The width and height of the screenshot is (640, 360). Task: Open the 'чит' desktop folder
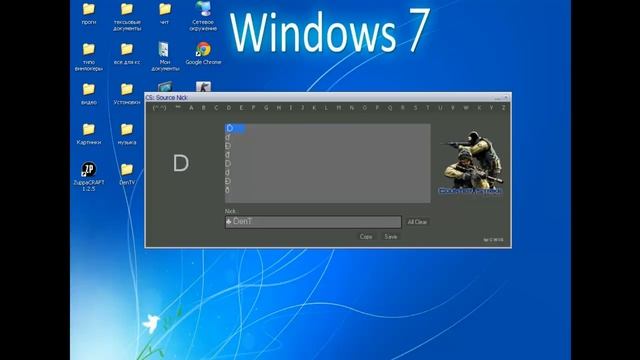164,13
